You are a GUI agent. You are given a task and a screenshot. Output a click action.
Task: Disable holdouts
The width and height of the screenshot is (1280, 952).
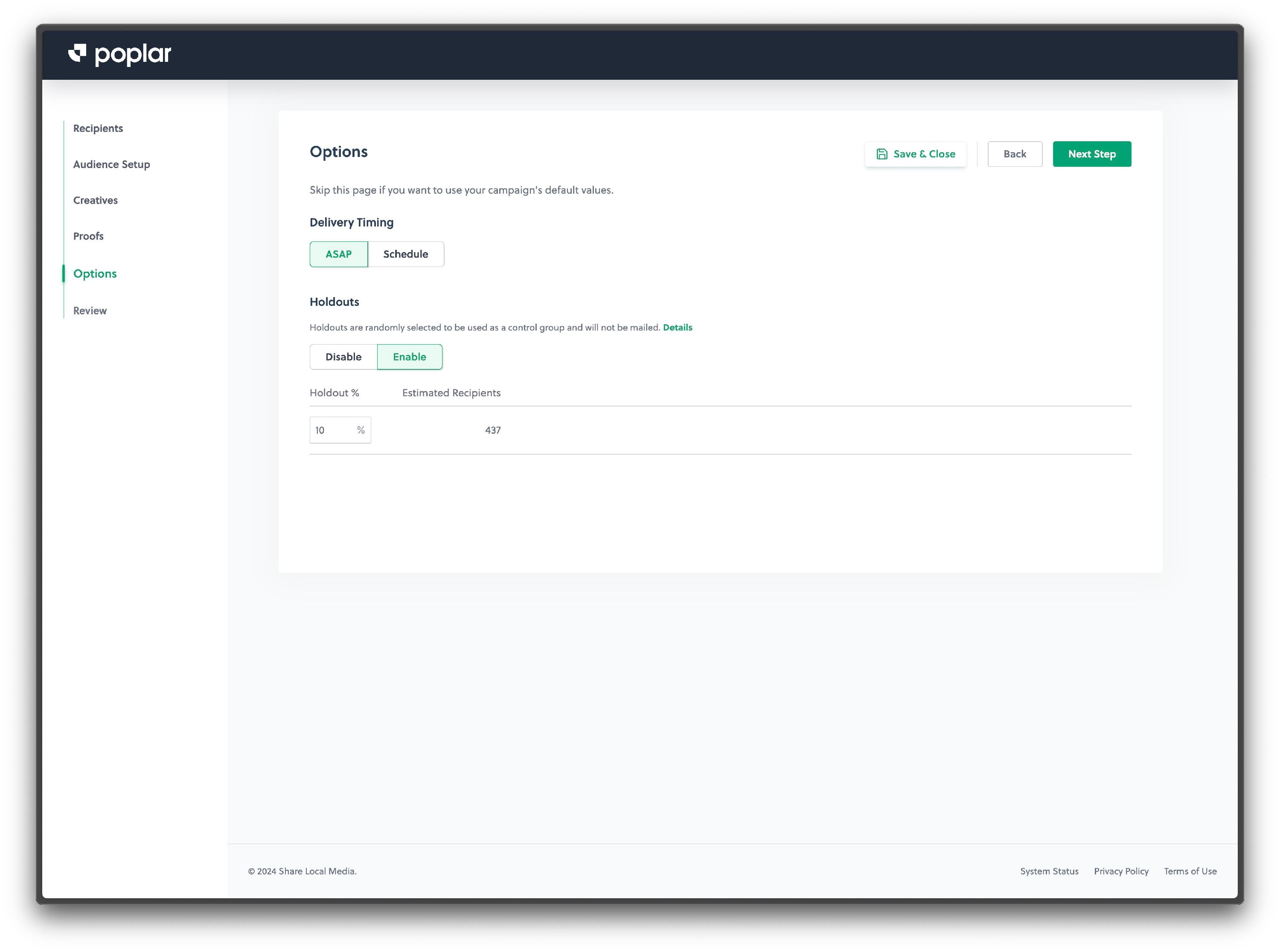[x=343, y=357]
